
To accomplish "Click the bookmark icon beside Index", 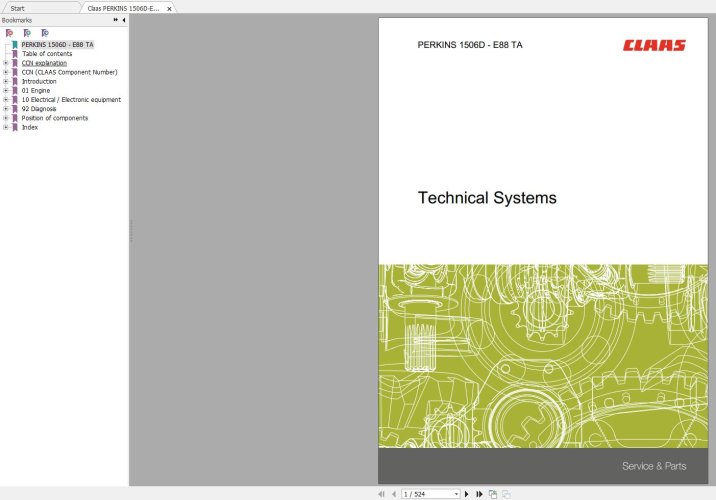I will [x=15, y=127].
